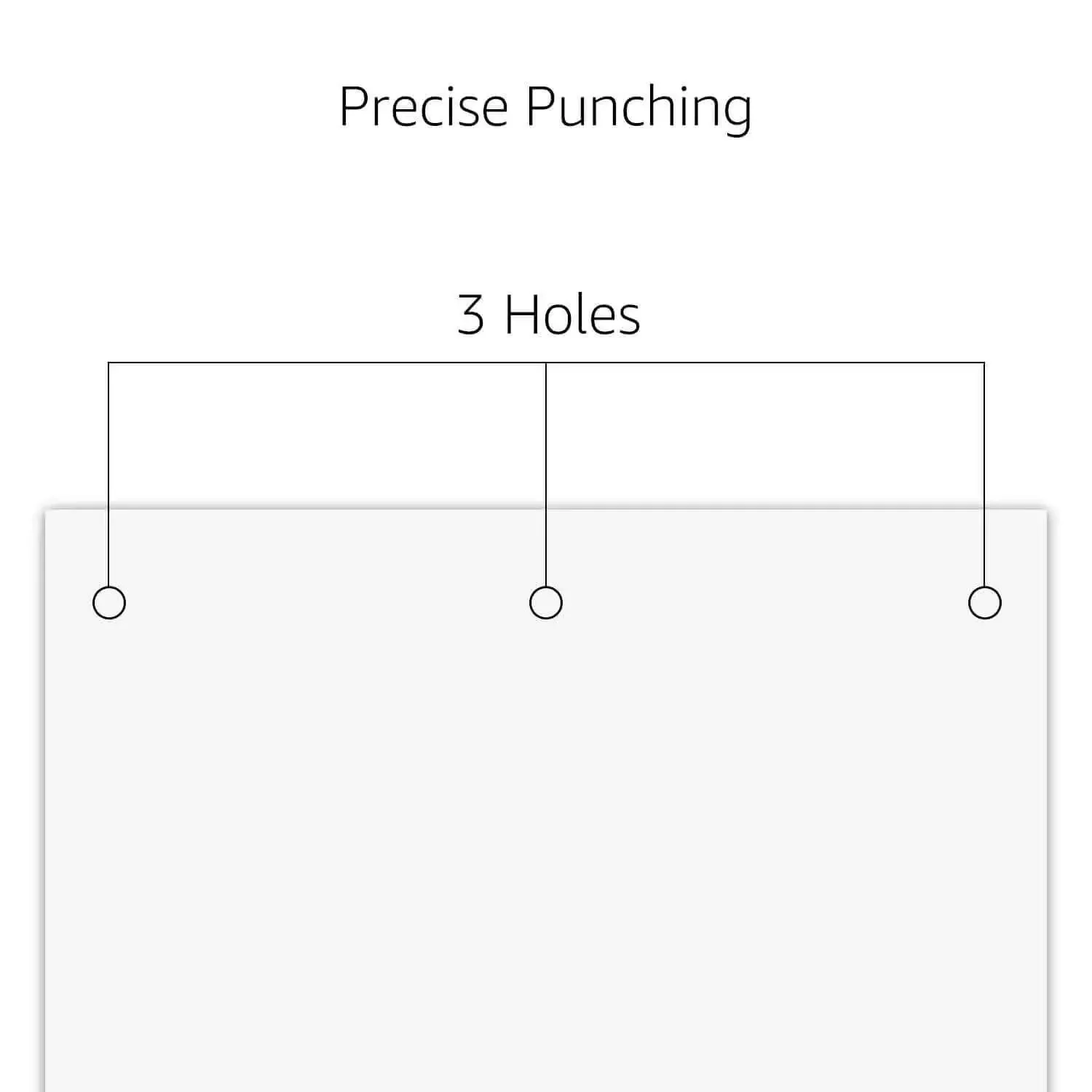Click the word 'Holes' in the label
Screen dimensions: 1092x1092
pos(572,314)
